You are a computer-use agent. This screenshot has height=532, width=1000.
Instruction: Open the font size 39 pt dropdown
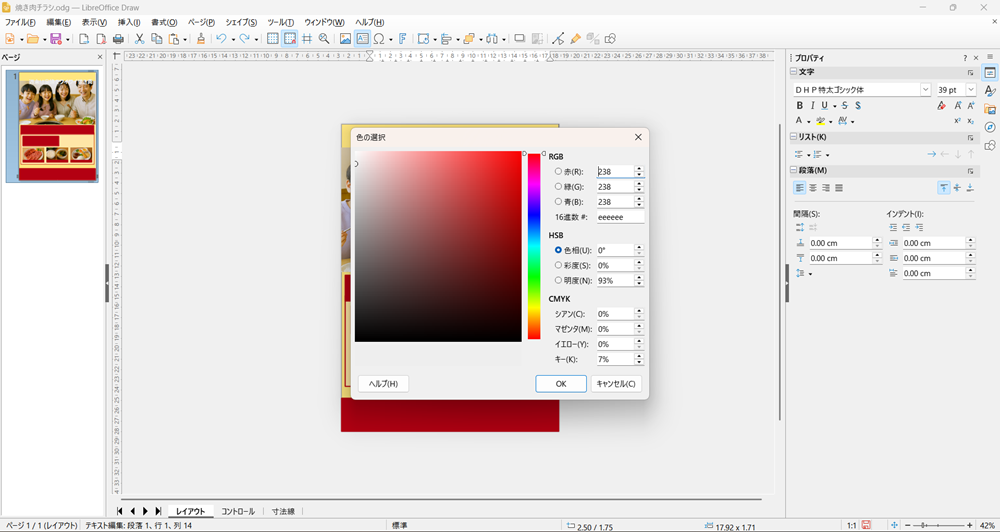(x=971, y=90)
